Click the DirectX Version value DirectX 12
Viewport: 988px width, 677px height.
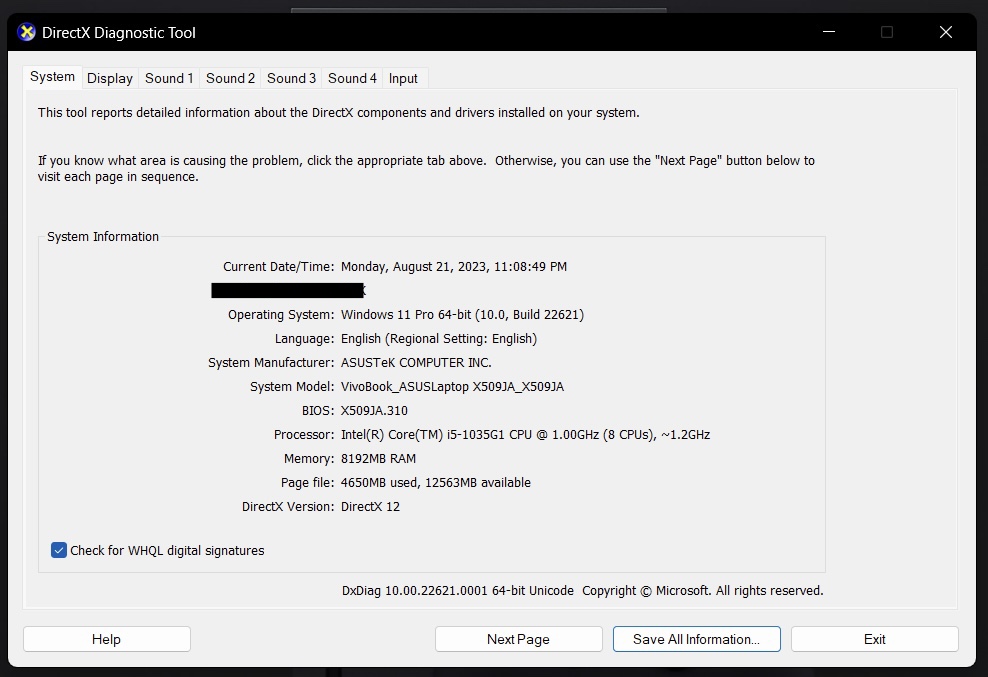[370, 506]
